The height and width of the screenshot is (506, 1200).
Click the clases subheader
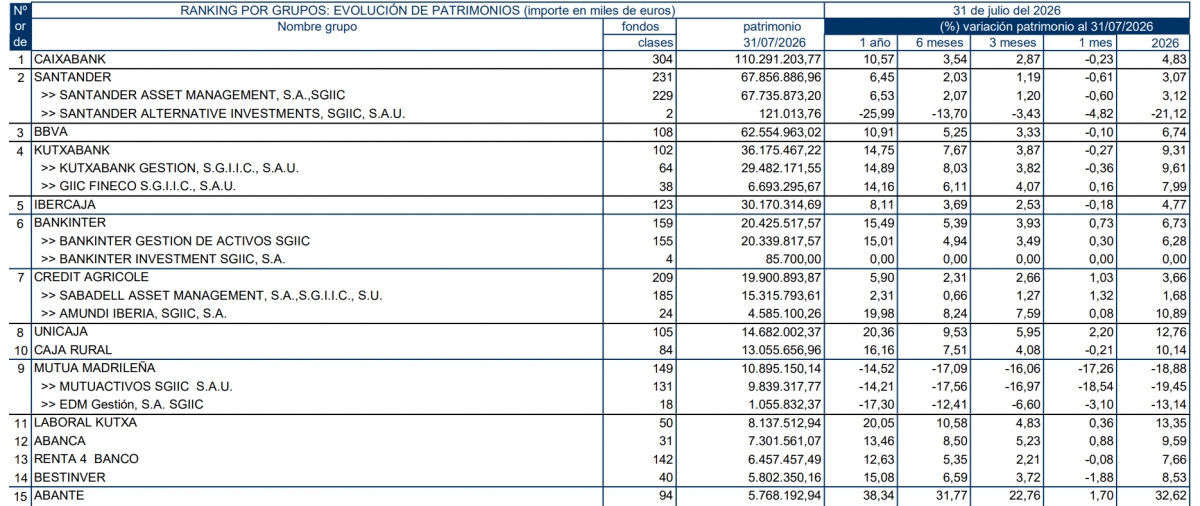[x=656, y=43]
